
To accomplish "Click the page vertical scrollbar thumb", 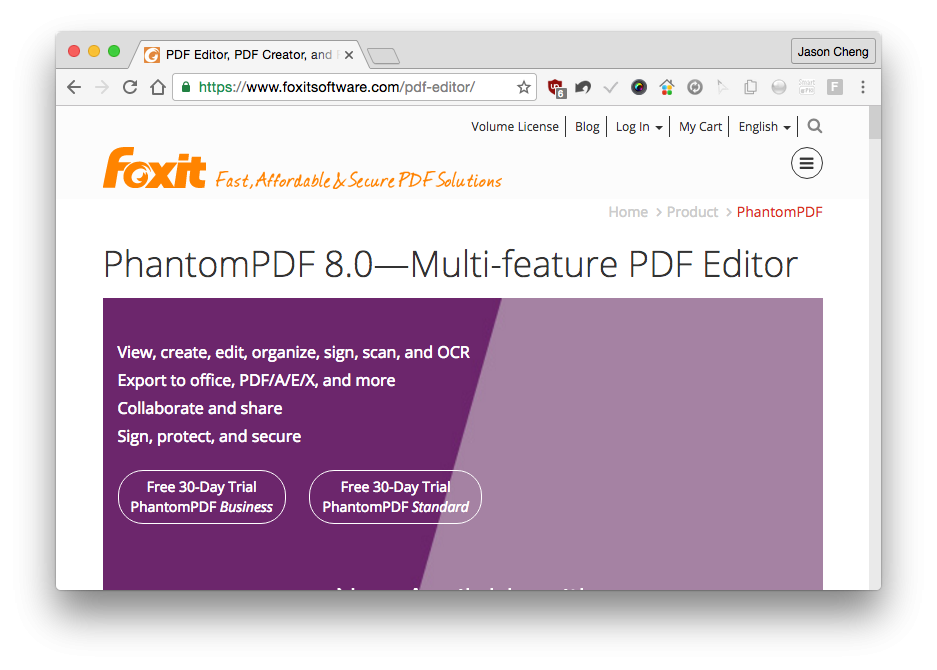I will point(875,122).
